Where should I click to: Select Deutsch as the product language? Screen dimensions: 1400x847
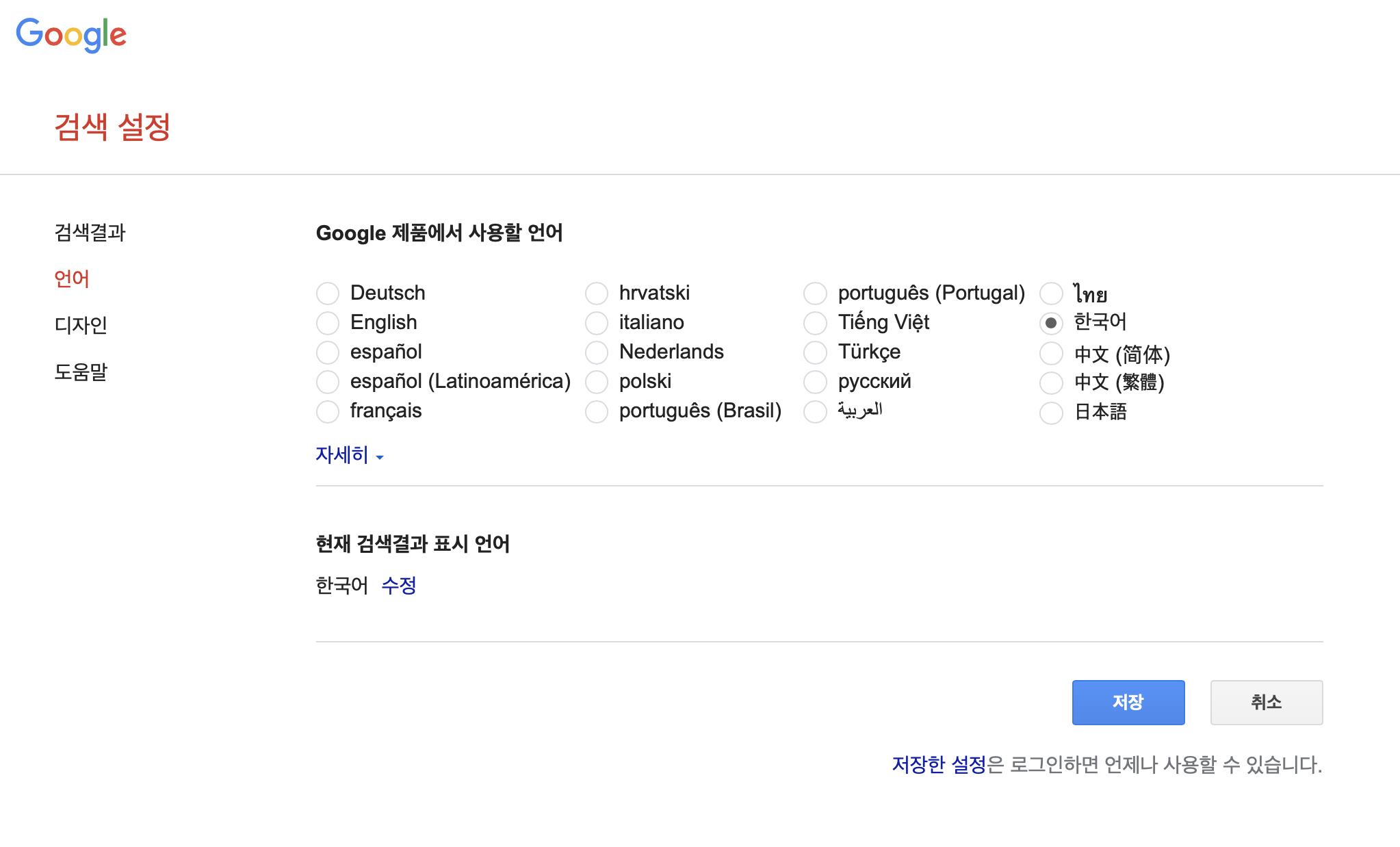tap(328, 293)
